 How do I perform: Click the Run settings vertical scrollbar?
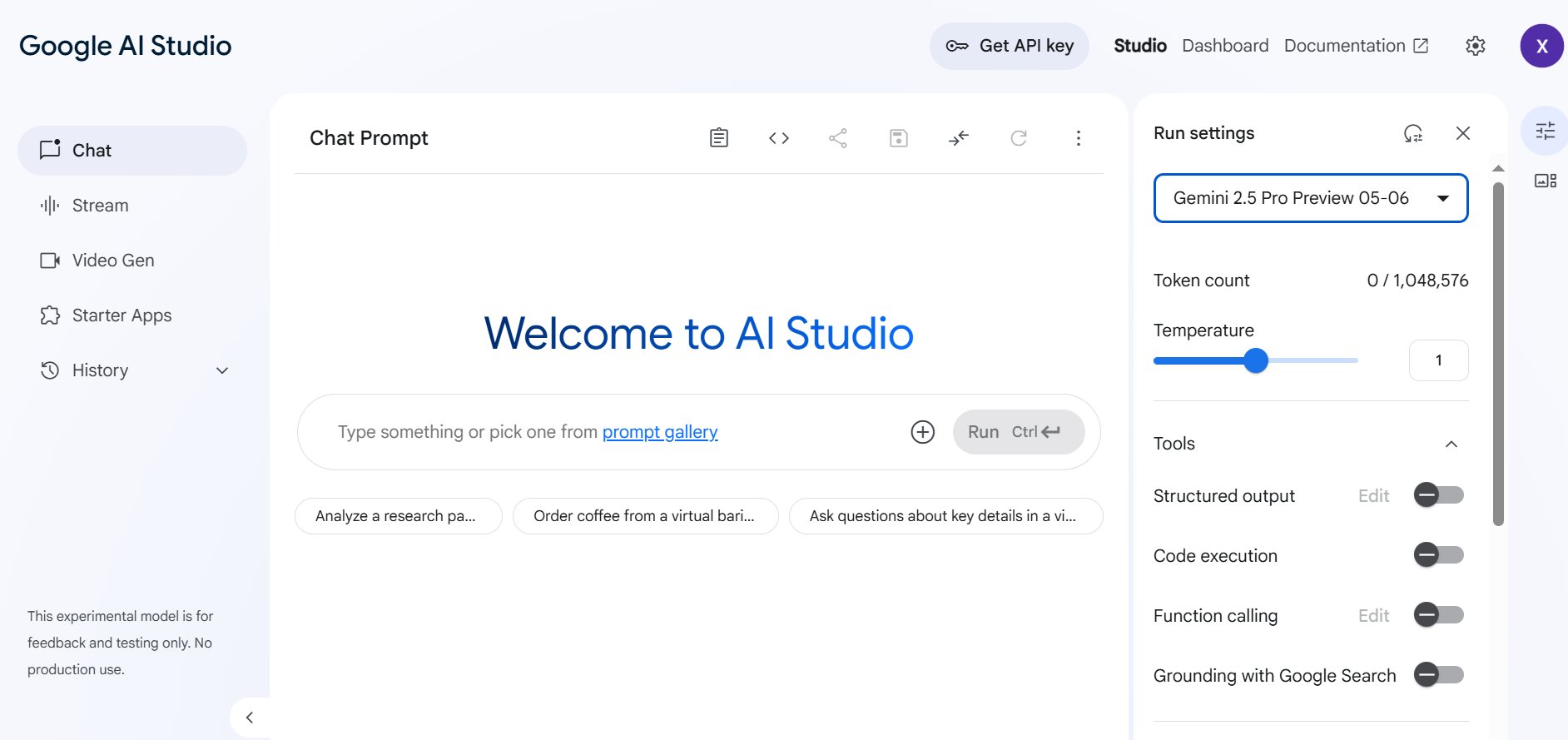1498,355
